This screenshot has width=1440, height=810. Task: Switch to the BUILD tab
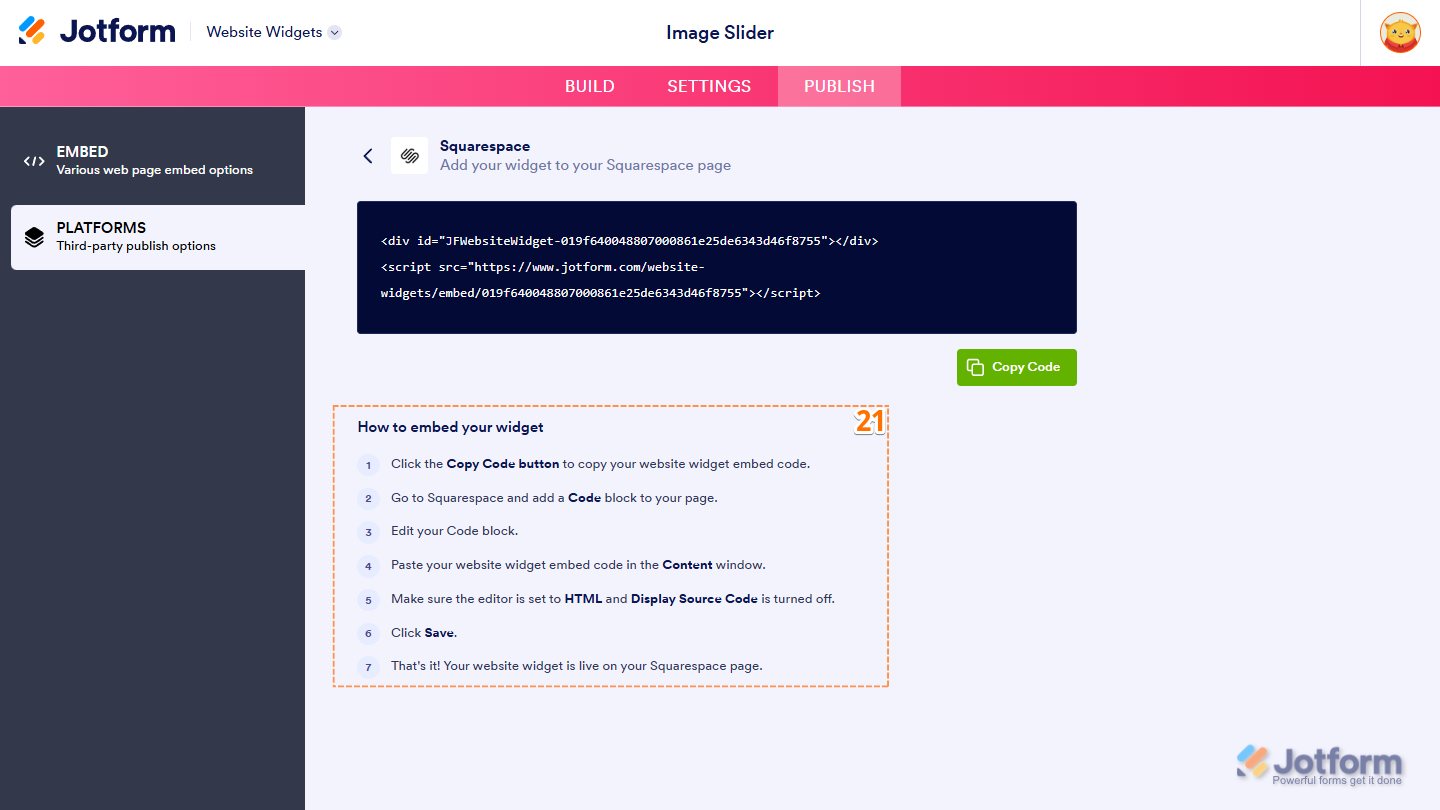tap(590, 86)
